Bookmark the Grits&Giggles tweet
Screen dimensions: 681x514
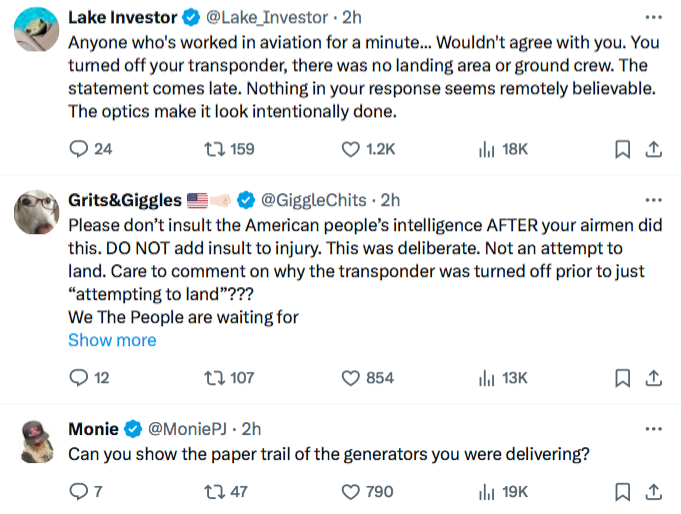(622, 378)
